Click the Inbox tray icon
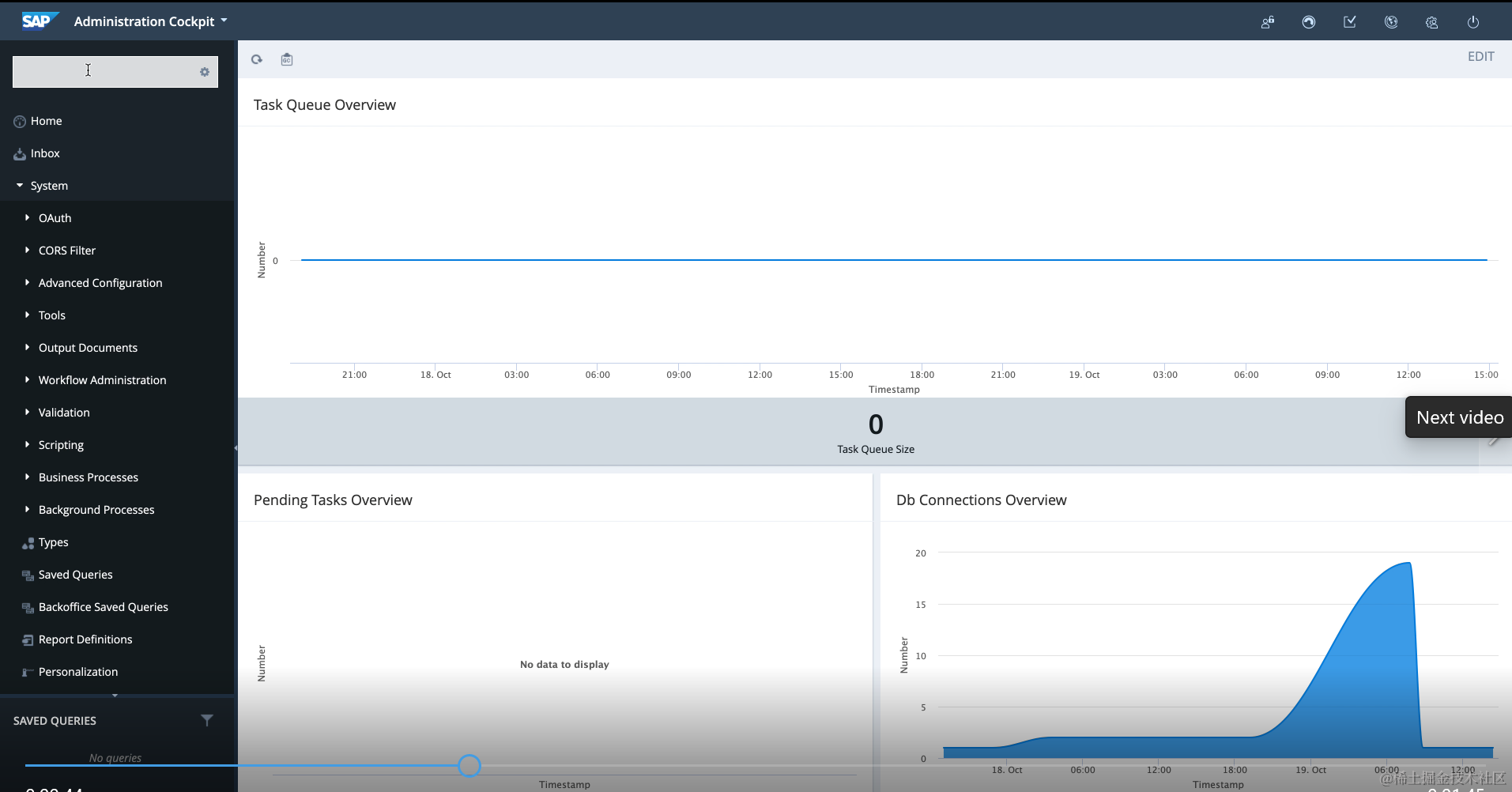 pos(20,154)
